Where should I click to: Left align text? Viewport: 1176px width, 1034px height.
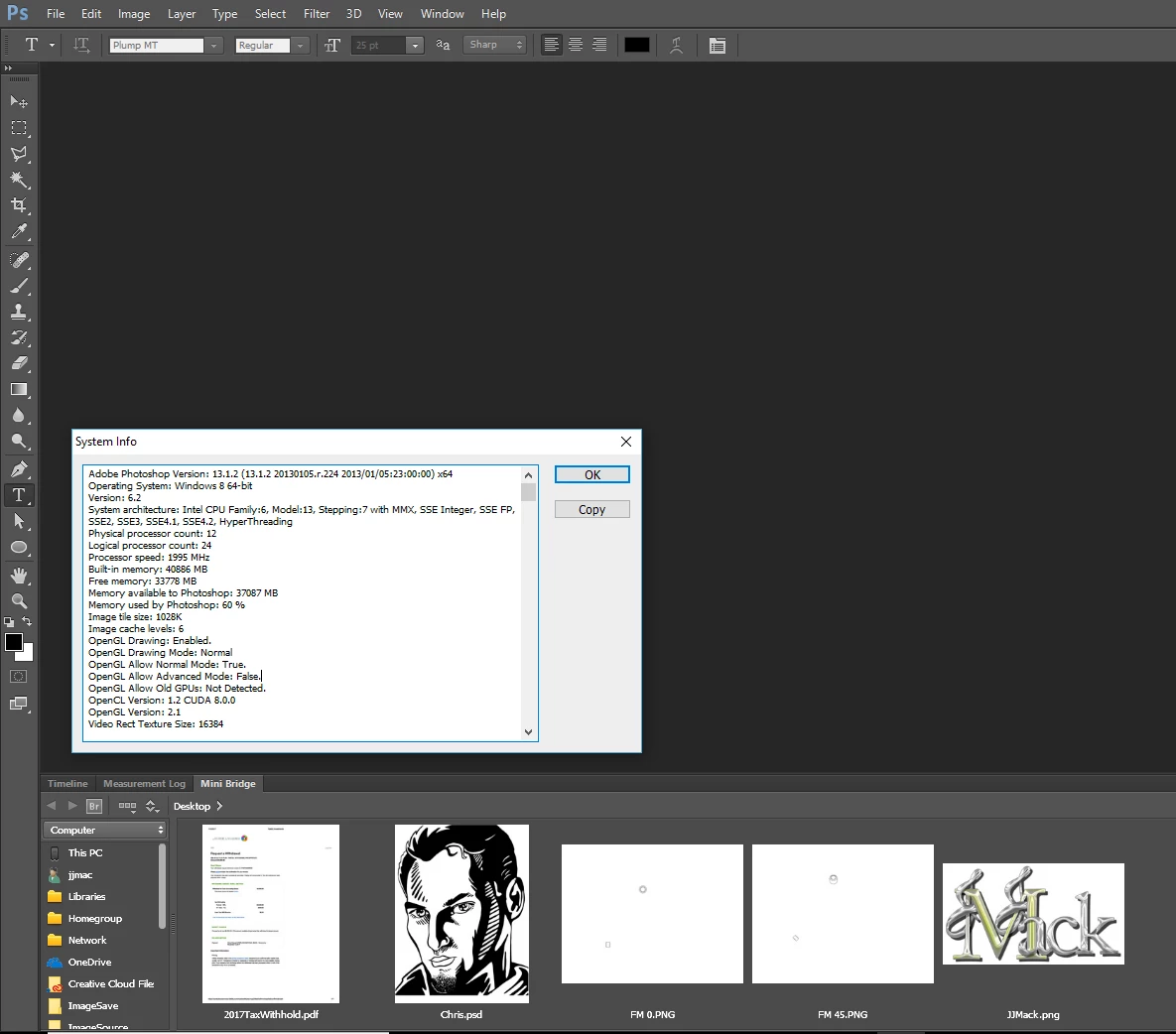551,45
